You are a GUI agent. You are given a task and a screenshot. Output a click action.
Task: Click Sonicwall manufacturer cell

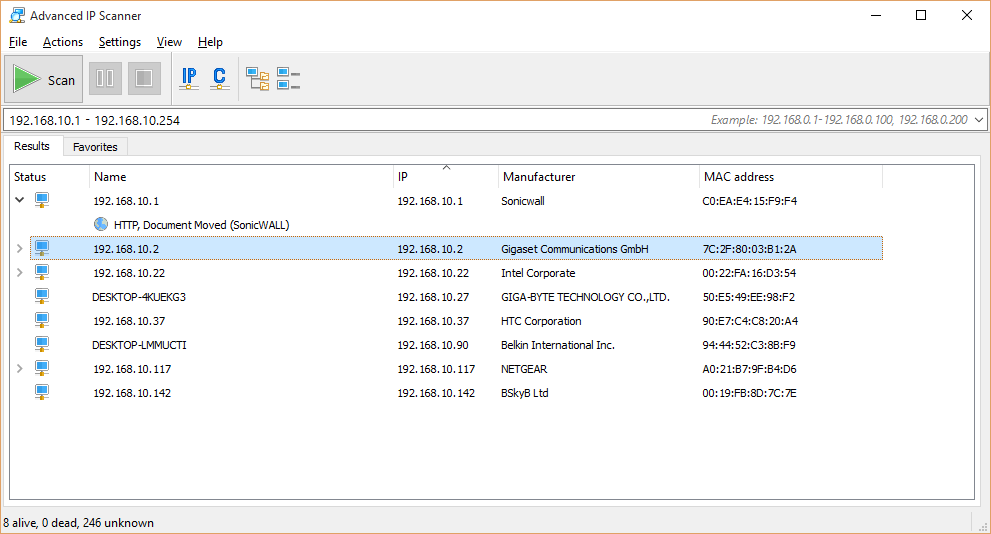pyautogui.click(x=523, y=201)
